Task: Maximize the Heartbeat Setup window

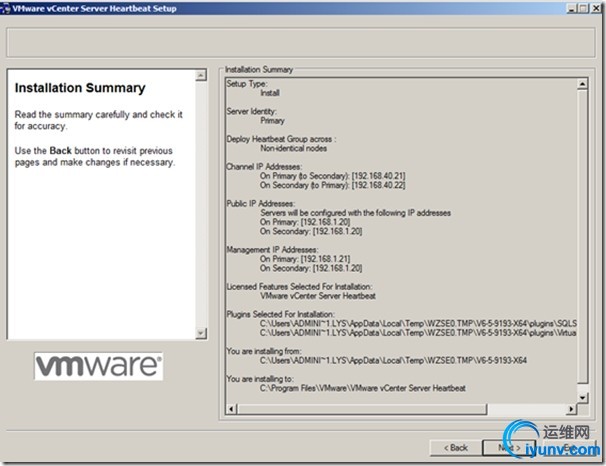Action: 583,8
